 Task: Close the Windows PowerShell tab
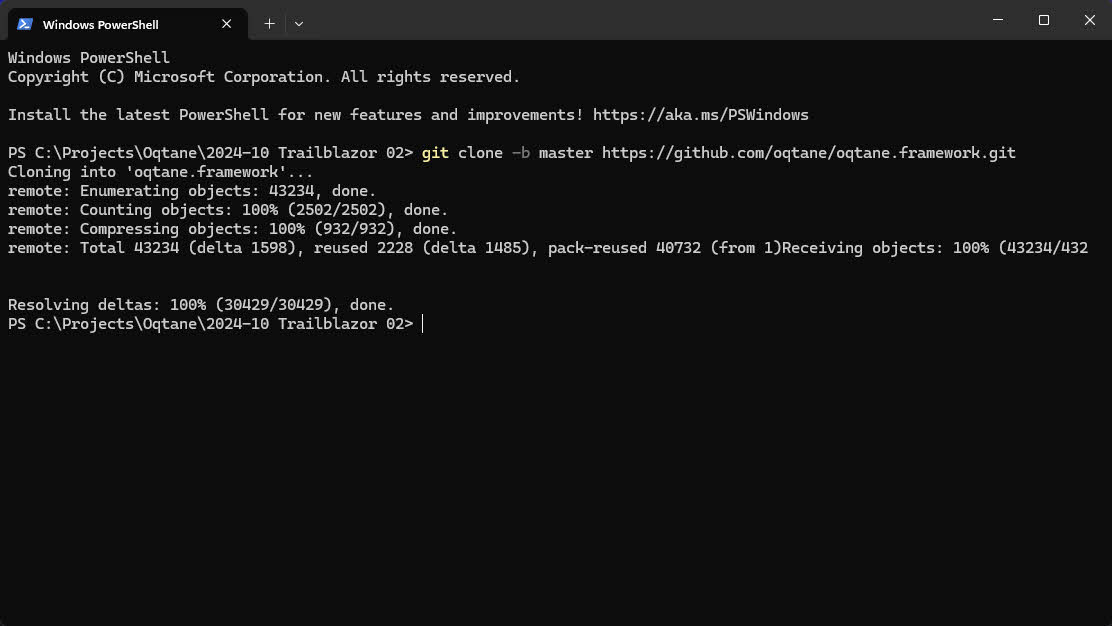coord(227,24)
